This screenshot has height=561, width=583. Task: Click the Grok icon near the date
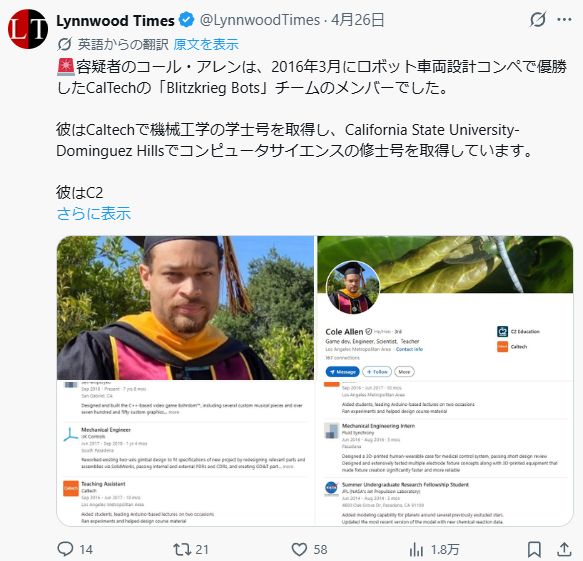tap(538, 20)
